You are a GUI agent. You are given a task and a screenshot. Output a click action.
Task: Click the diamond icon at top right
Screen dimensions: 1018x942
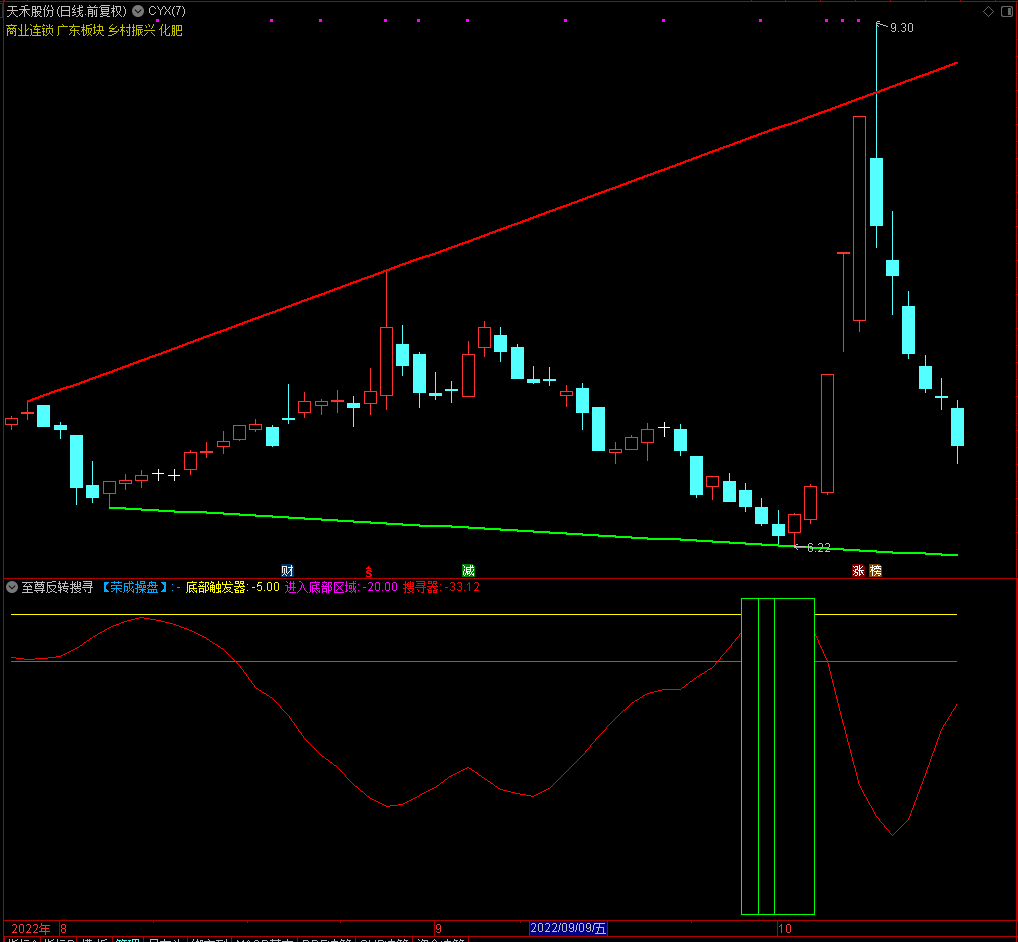988,11
